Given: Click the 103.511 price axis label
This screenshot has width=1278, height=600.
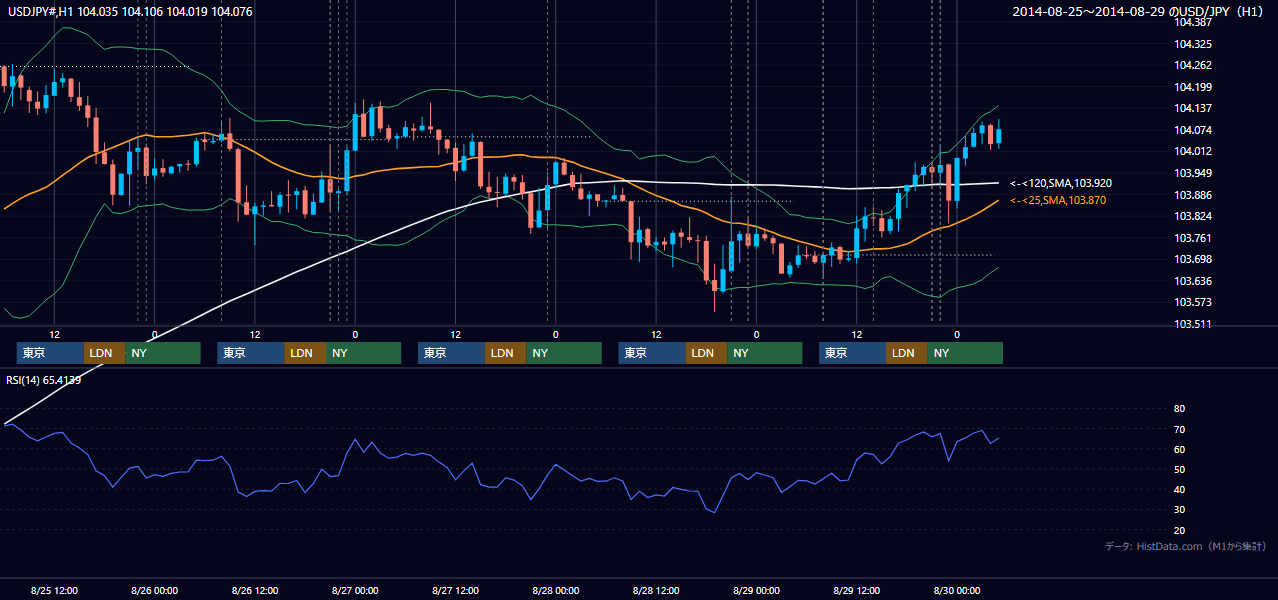Looking at the screenshot, I should 1193,323.
